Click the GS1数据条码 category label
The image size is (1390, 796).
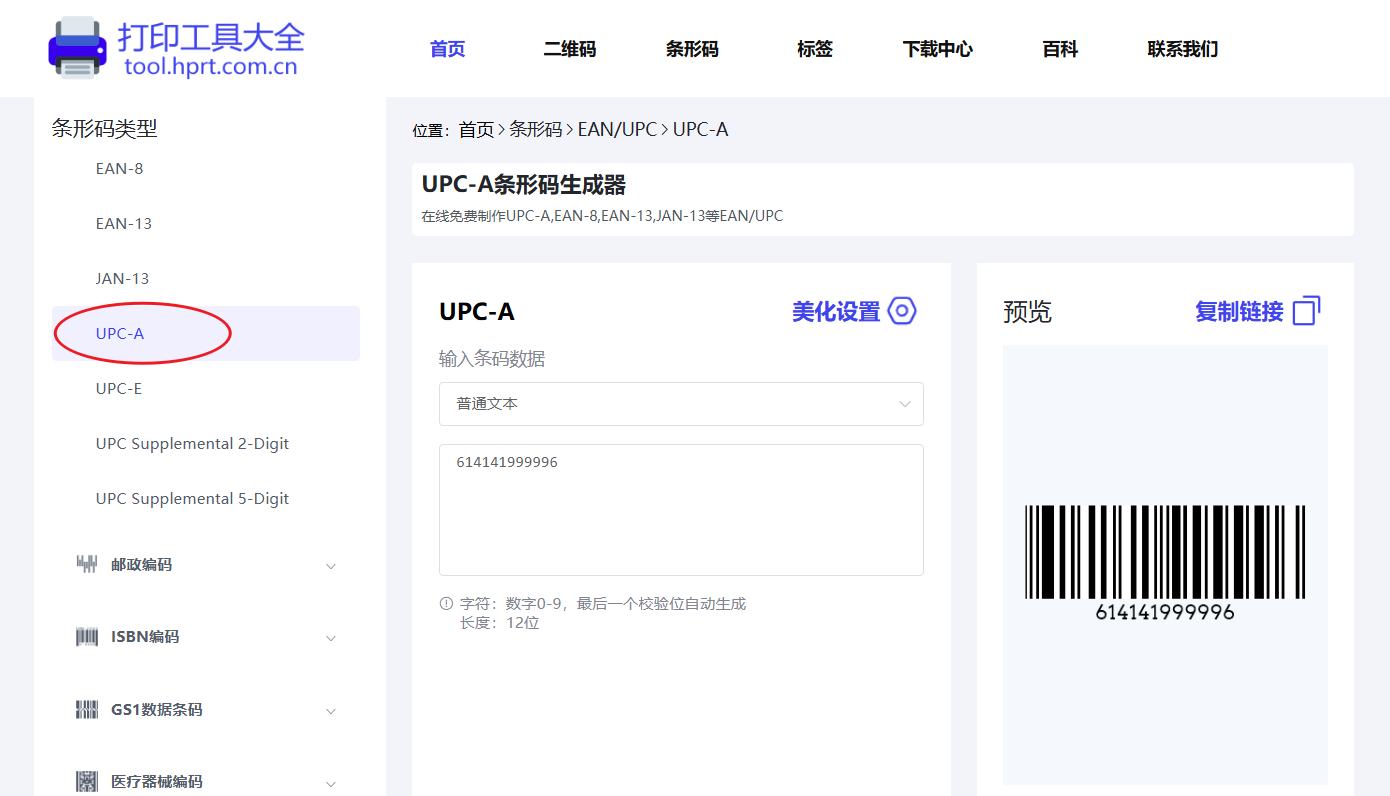click(x=156, y=710)
